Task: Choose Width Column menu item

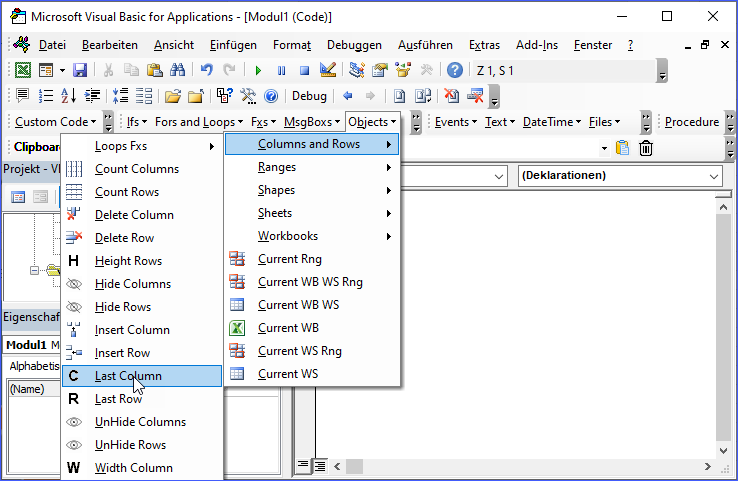Action: click(x=142, y=468)
